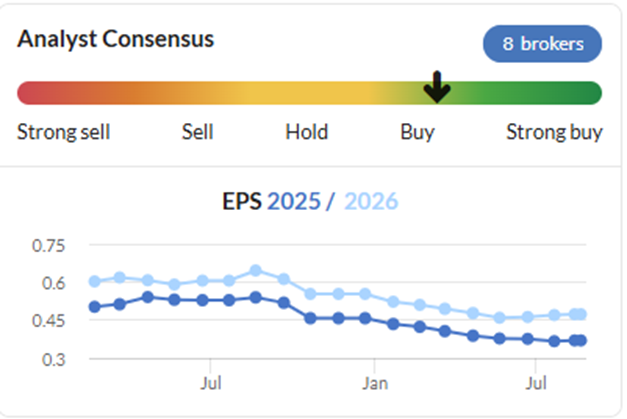Click the Strong buy label

point(555,132)
